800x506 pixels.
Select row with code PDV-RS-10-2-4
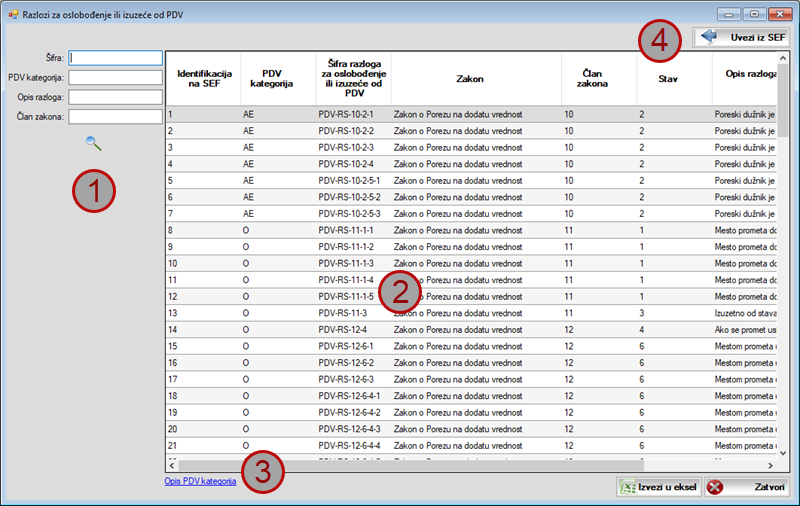tap(472, 164)
